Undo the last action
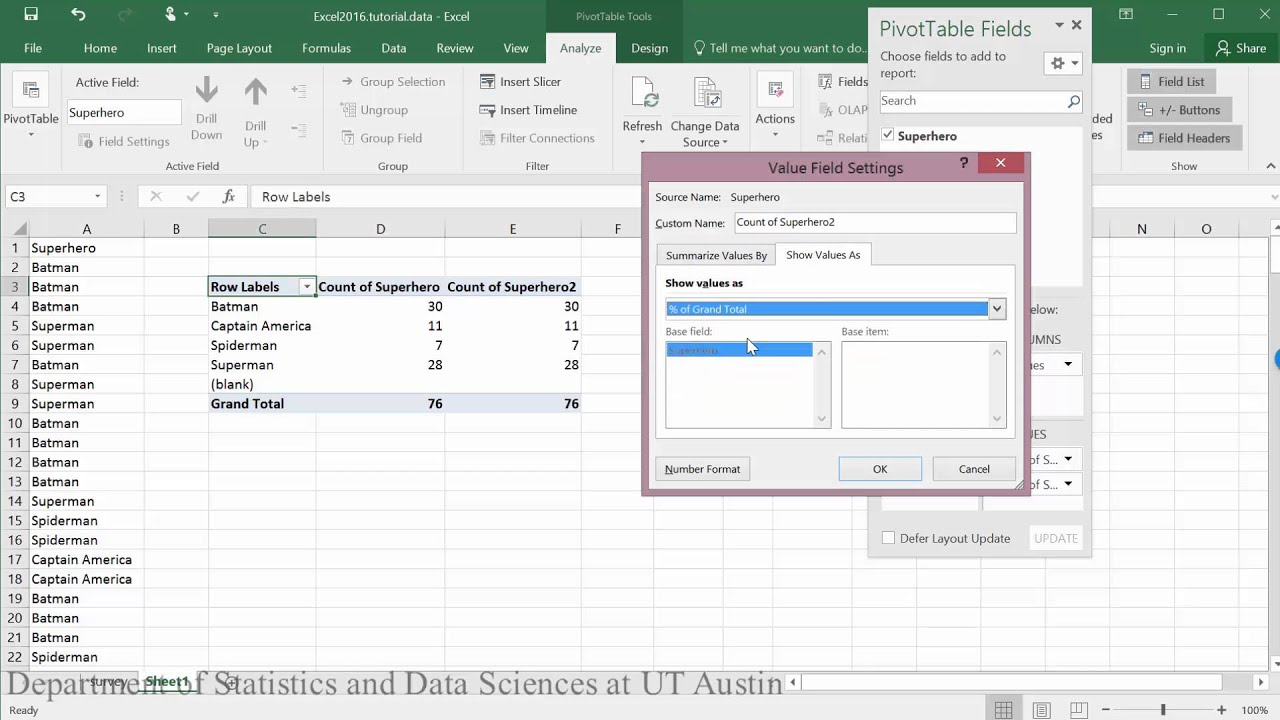Image resolution: width=1280 pixels, height=720 pixels. click(x=78, y=15)
